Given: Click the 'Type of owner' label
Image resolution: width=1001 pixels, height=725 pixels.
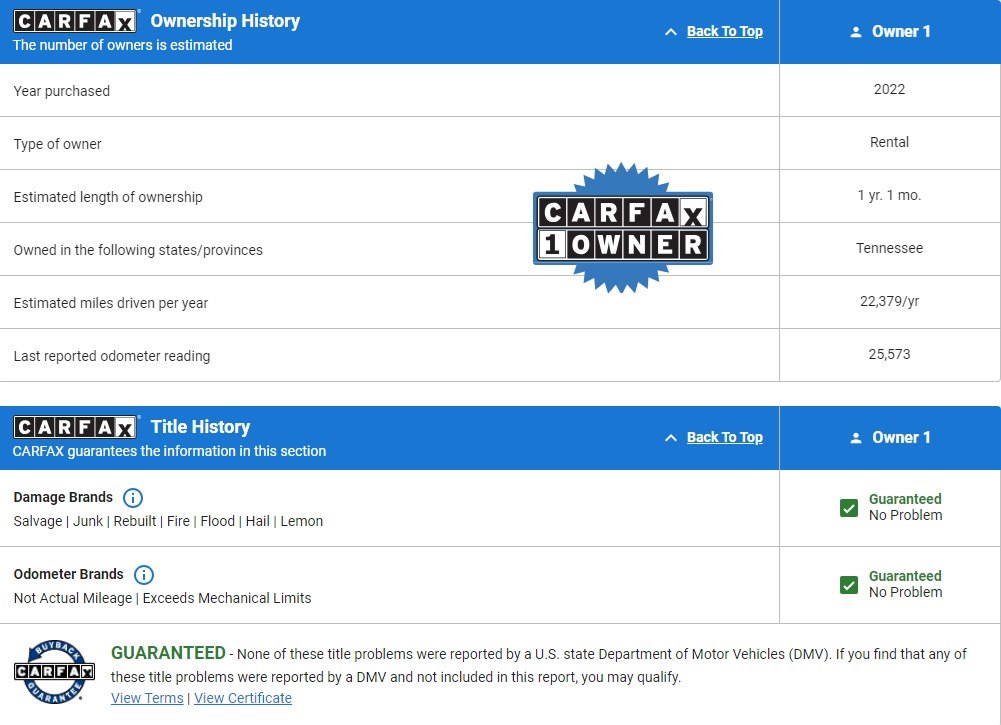Looking at the screenshot, I should pyautogui.click(x=57, y=144).
